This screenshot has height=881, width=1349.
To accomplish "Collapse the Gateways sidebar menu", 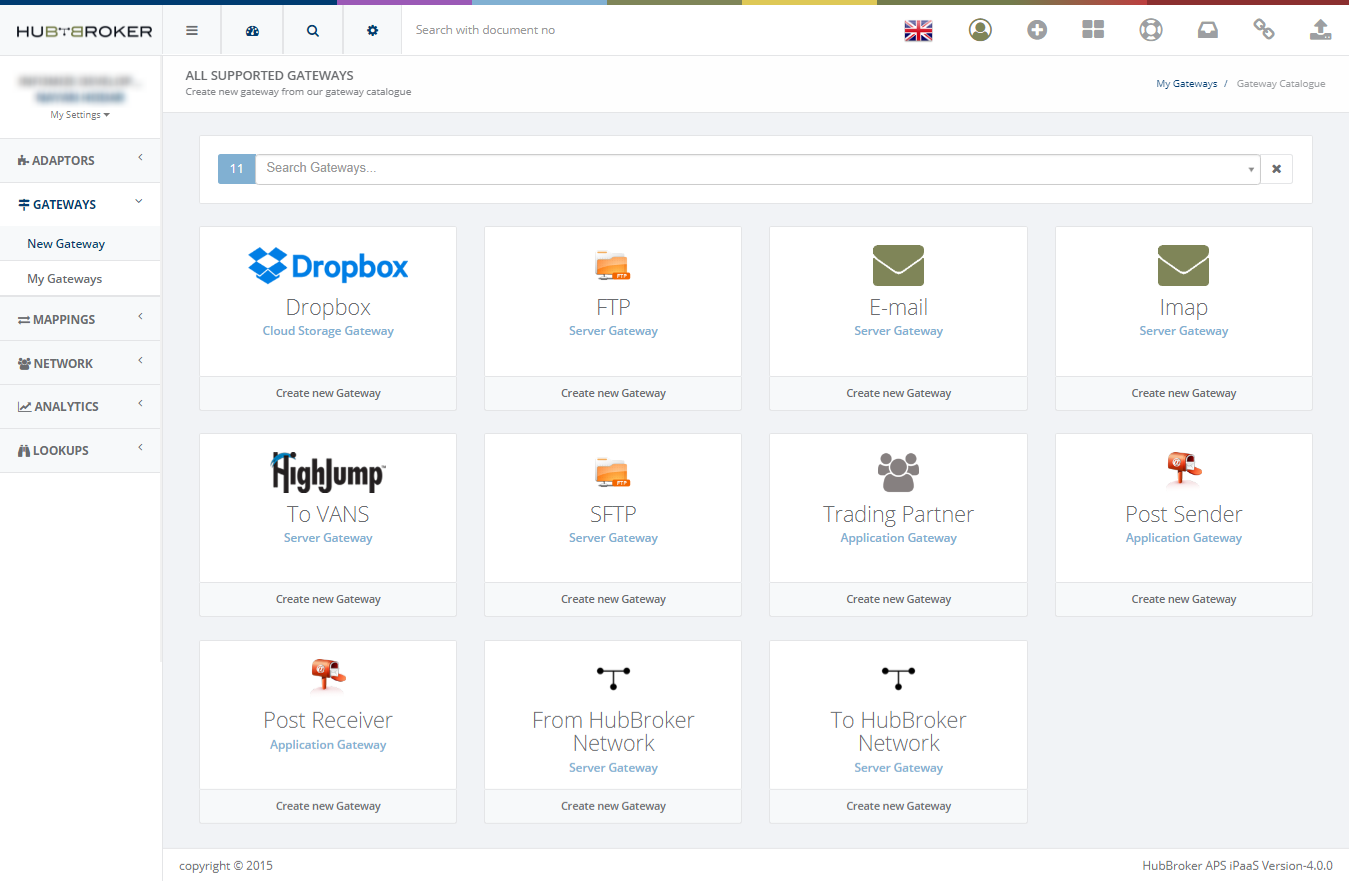I will [80, 204].
